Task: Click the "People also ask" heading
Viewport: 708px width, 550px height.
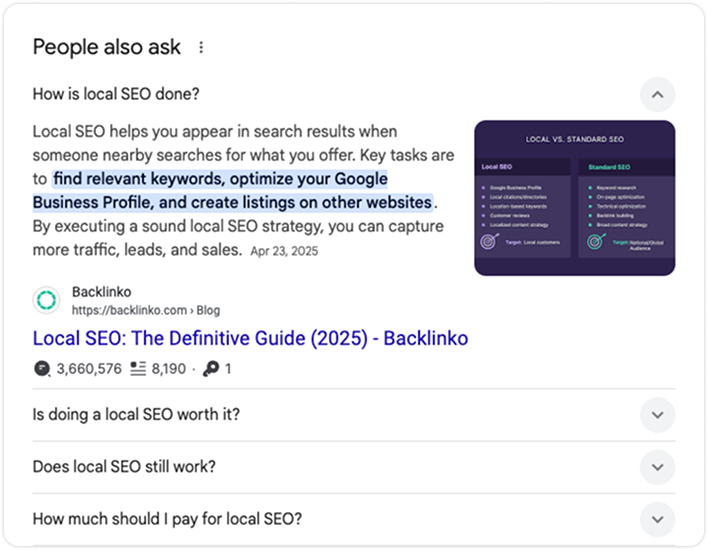Action: click(107, 47)
